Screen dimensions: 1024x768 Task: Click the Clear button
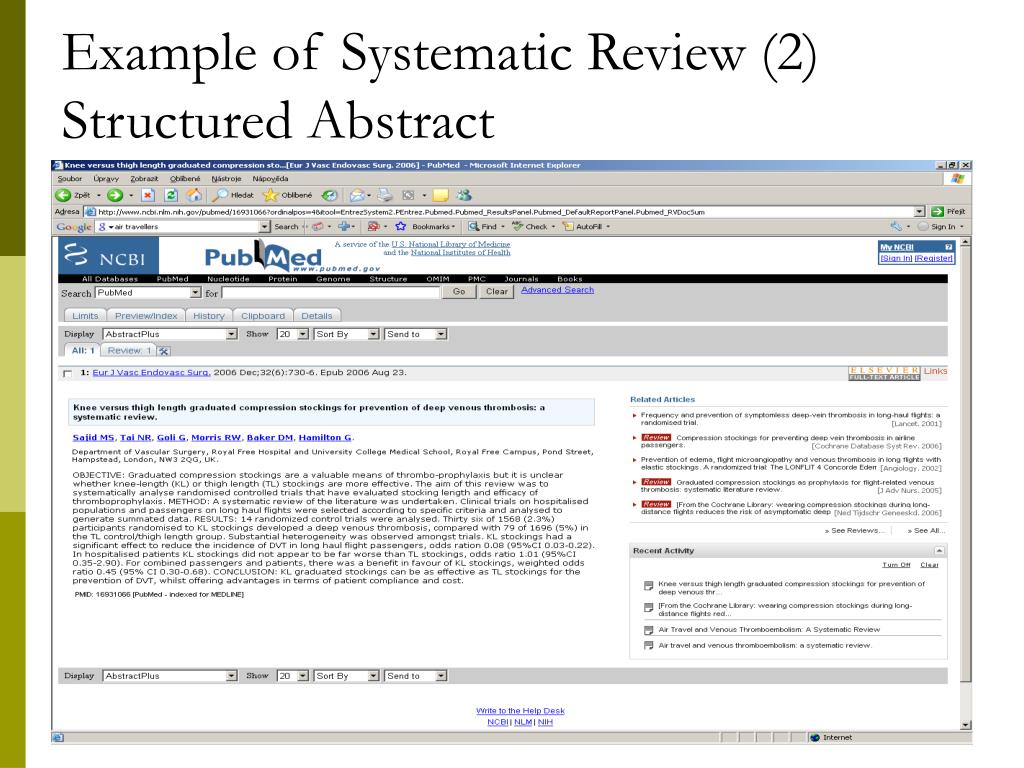point(496,291)
